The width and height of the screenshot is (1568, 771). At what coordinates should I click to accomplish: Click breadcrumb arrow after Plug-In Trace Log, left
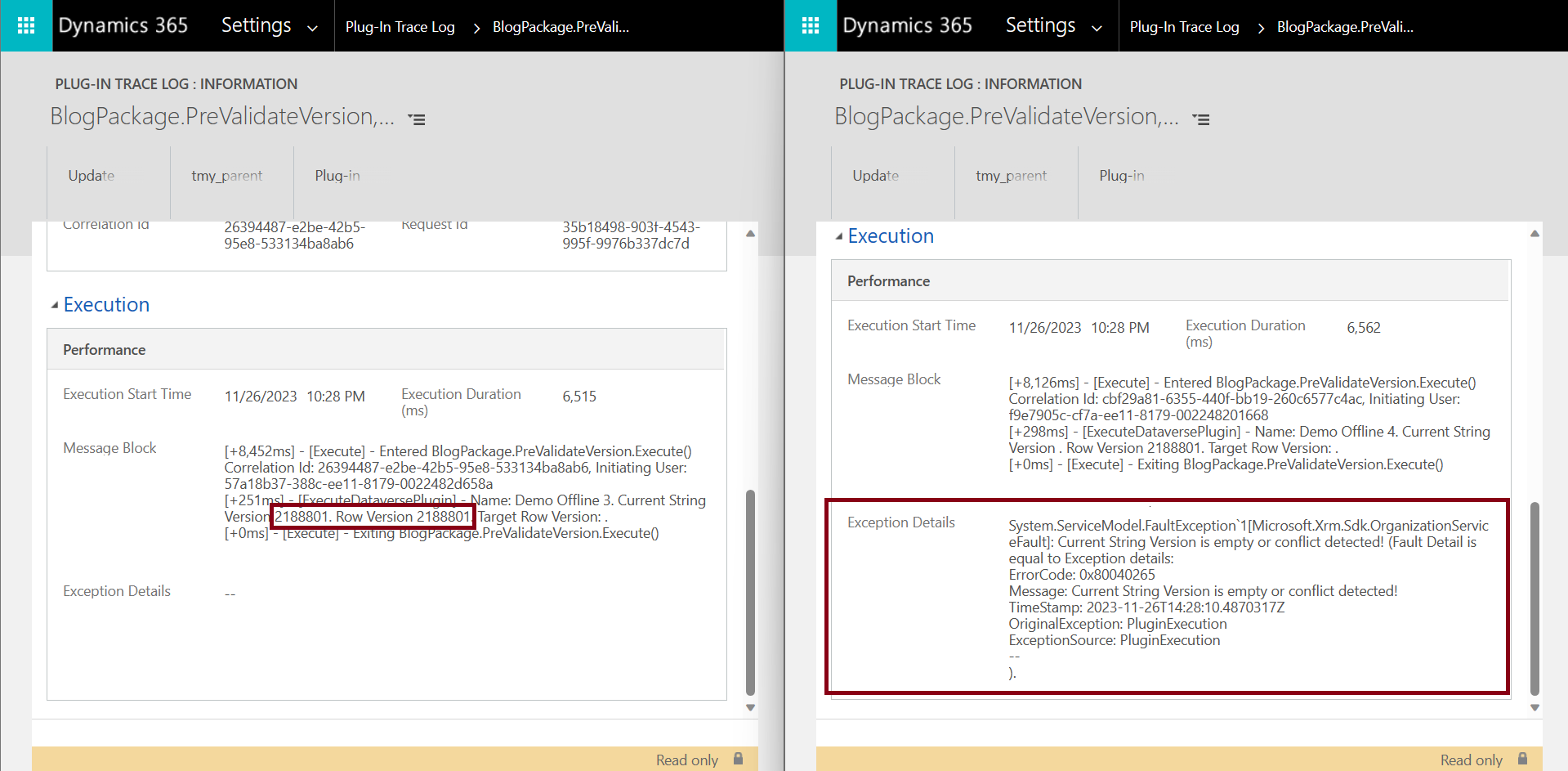pyautogui.click(x=476, y=29)
